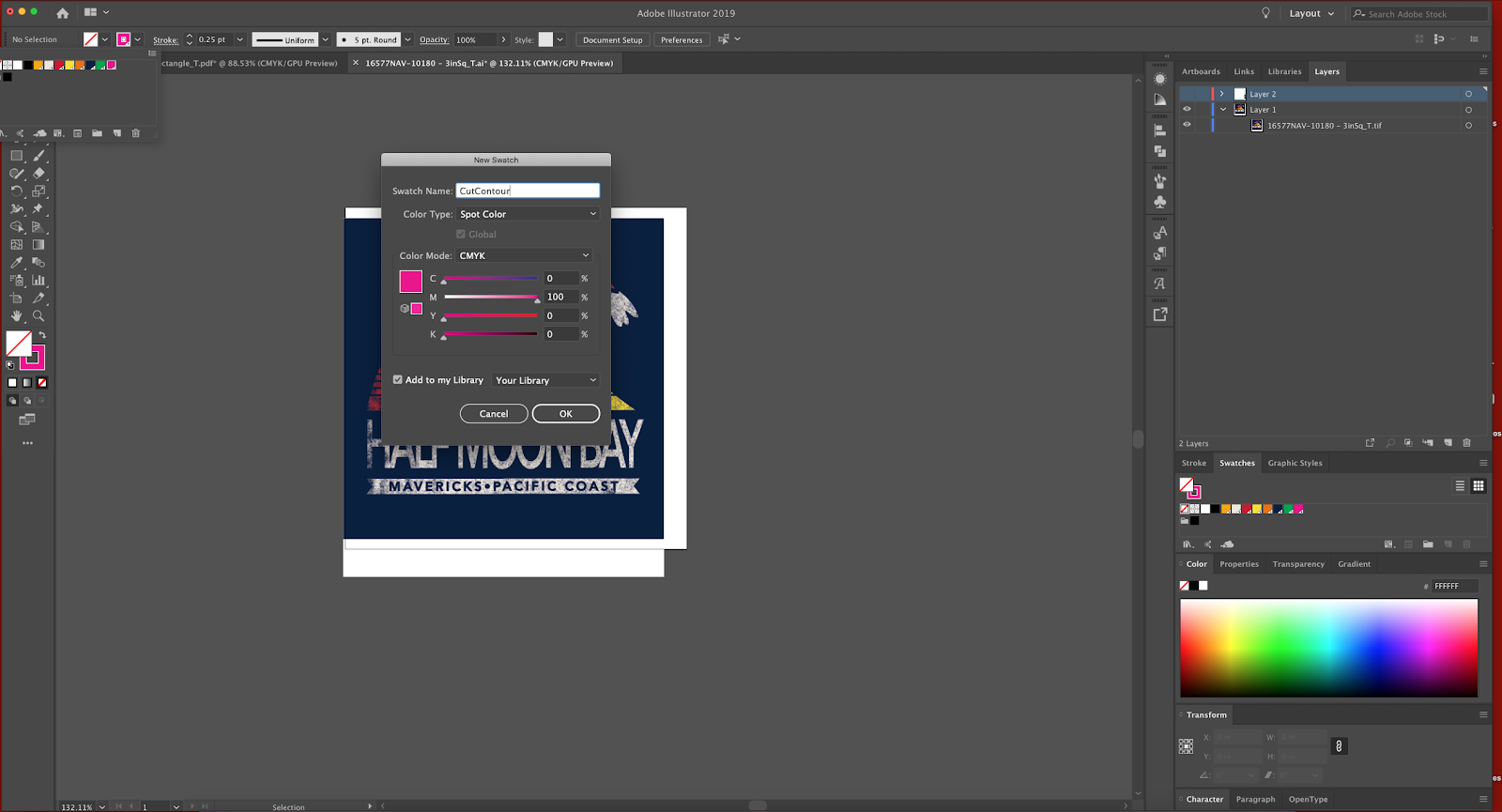Click OK in New Swatch dialog

point(566,414)
